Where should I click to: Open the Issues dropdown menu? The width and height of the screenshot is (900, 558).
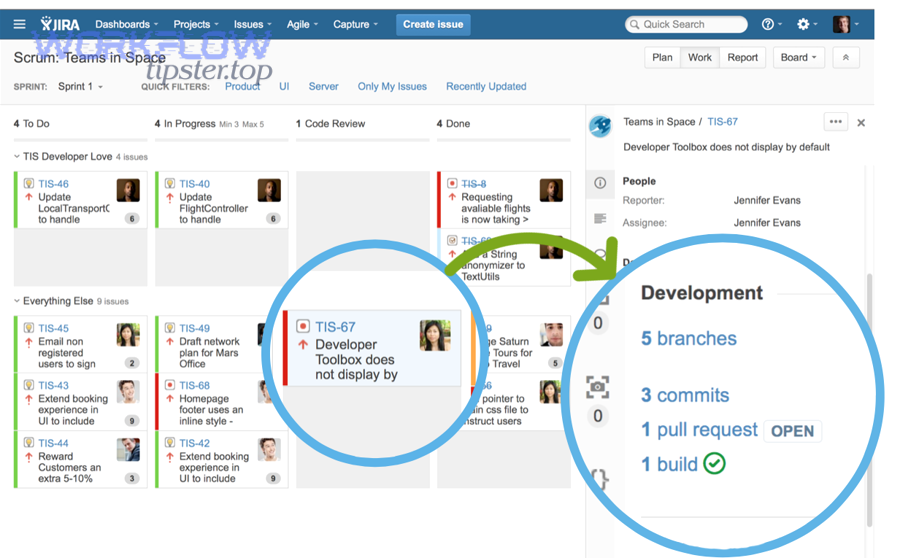pyautogui.click(x=253, y=24)
